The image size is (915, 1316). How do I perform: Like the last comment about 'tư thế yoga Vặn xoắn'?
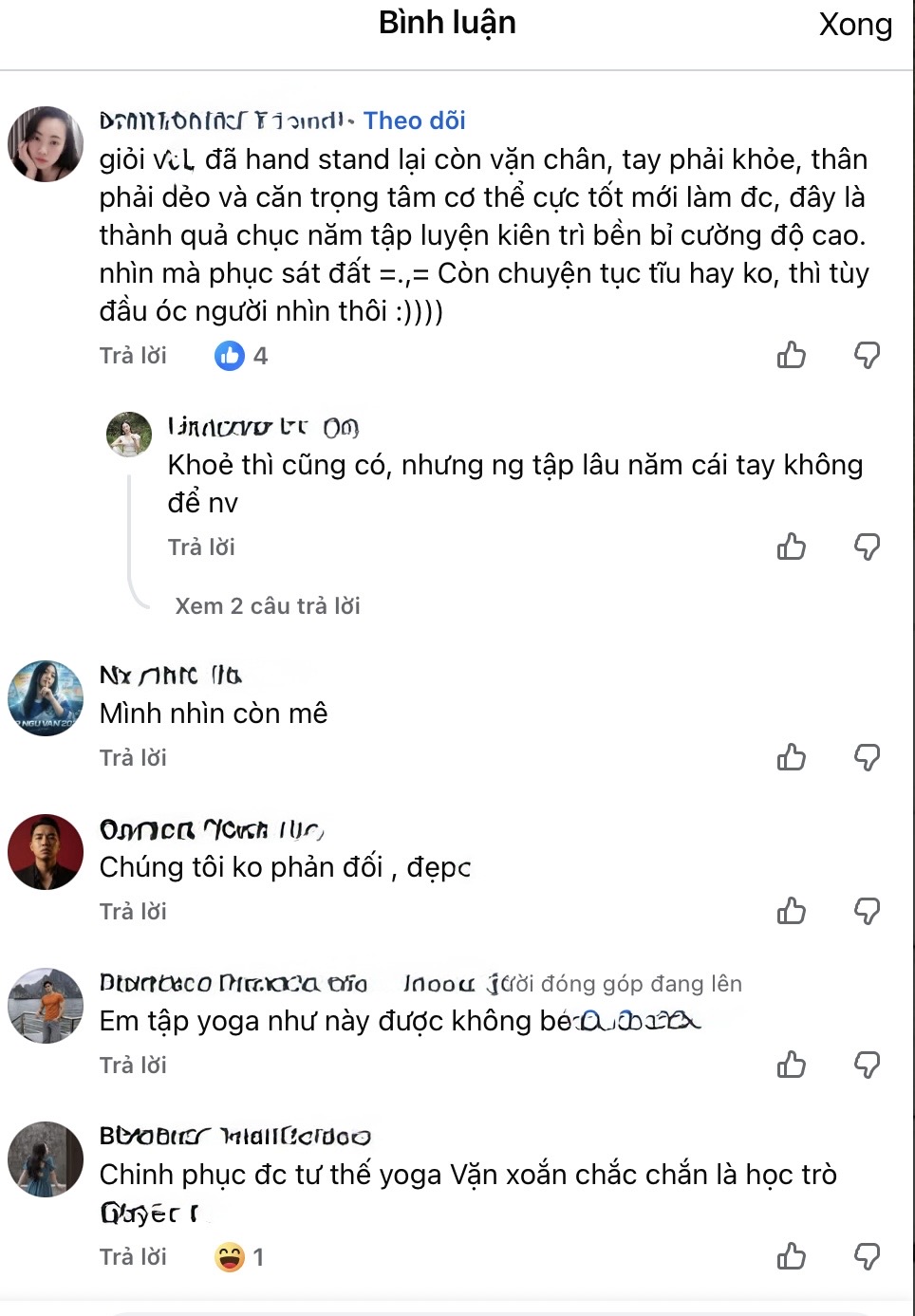(791, 1255)
